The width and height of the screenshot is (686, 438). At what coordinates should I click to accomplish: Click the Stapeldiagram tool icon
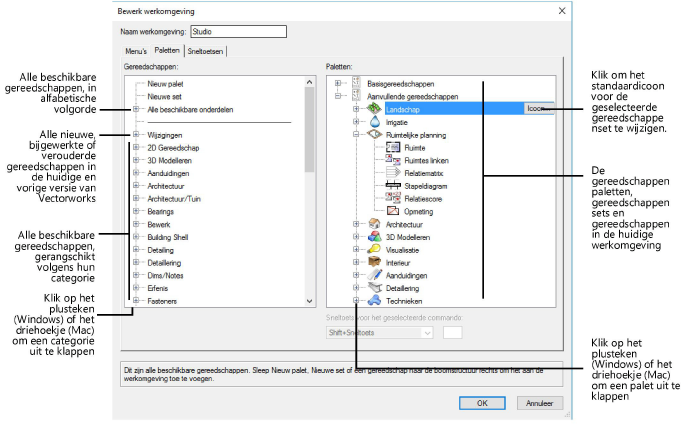392,185
